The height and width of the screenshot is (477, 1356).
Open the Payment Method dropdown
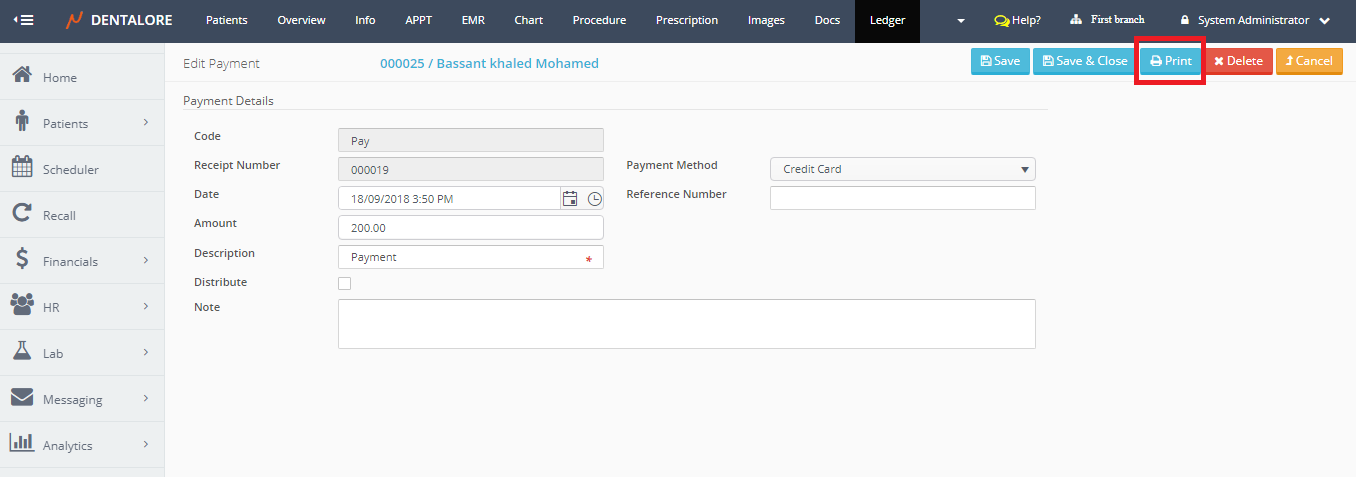pyautogui.click(x=902, y=169)
